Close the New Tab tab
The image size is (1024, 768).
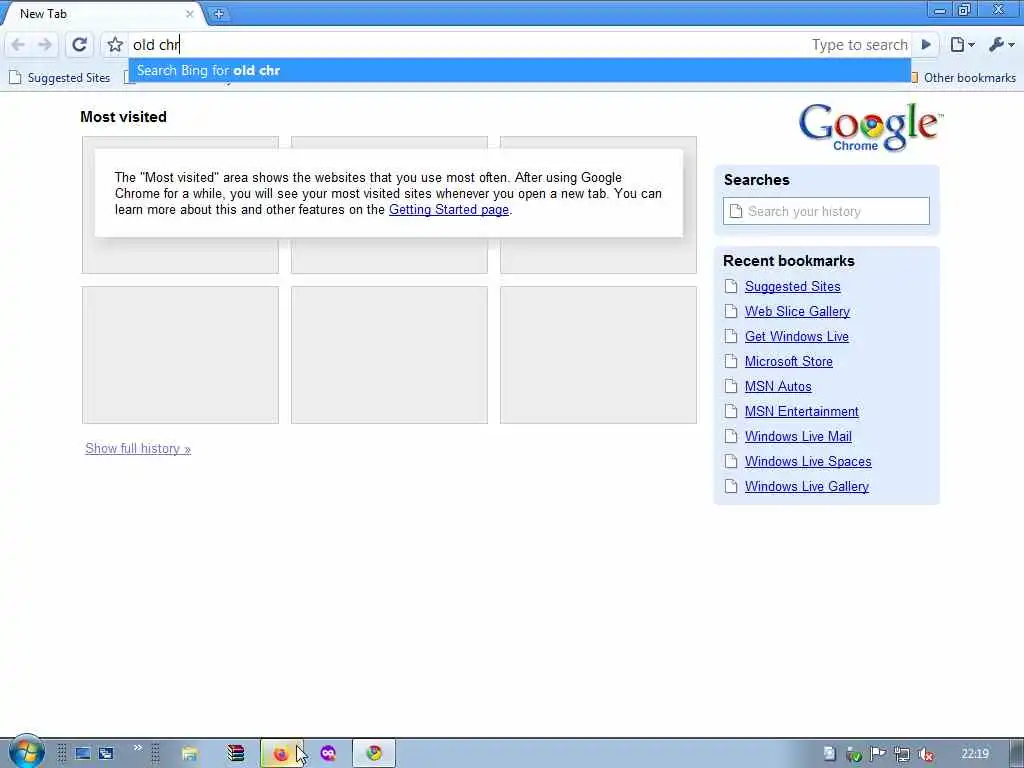[189, 14]
